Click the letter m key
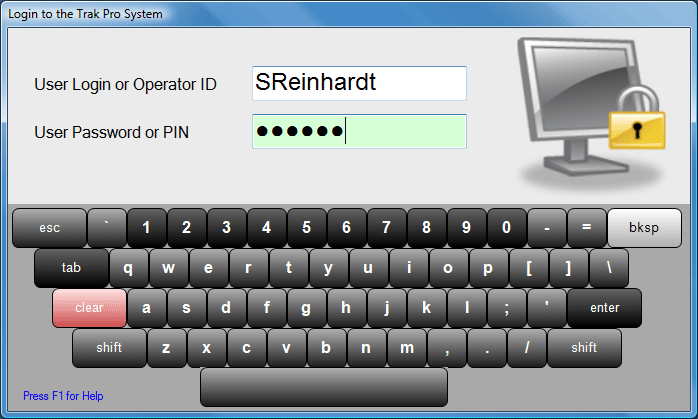Screen dimensions: 698x419 click(407, 348)
